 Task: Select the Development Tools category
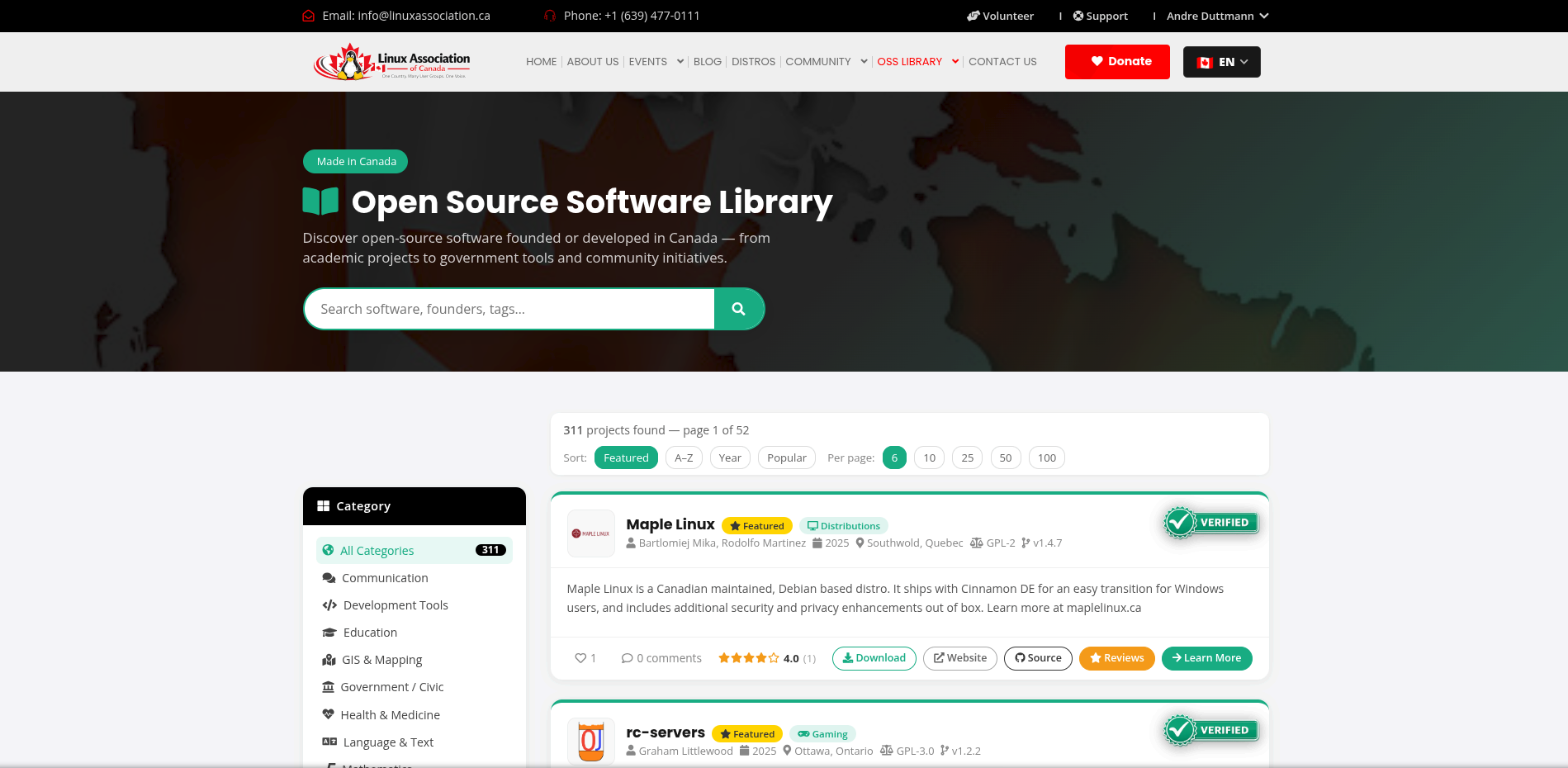point(415,605)
